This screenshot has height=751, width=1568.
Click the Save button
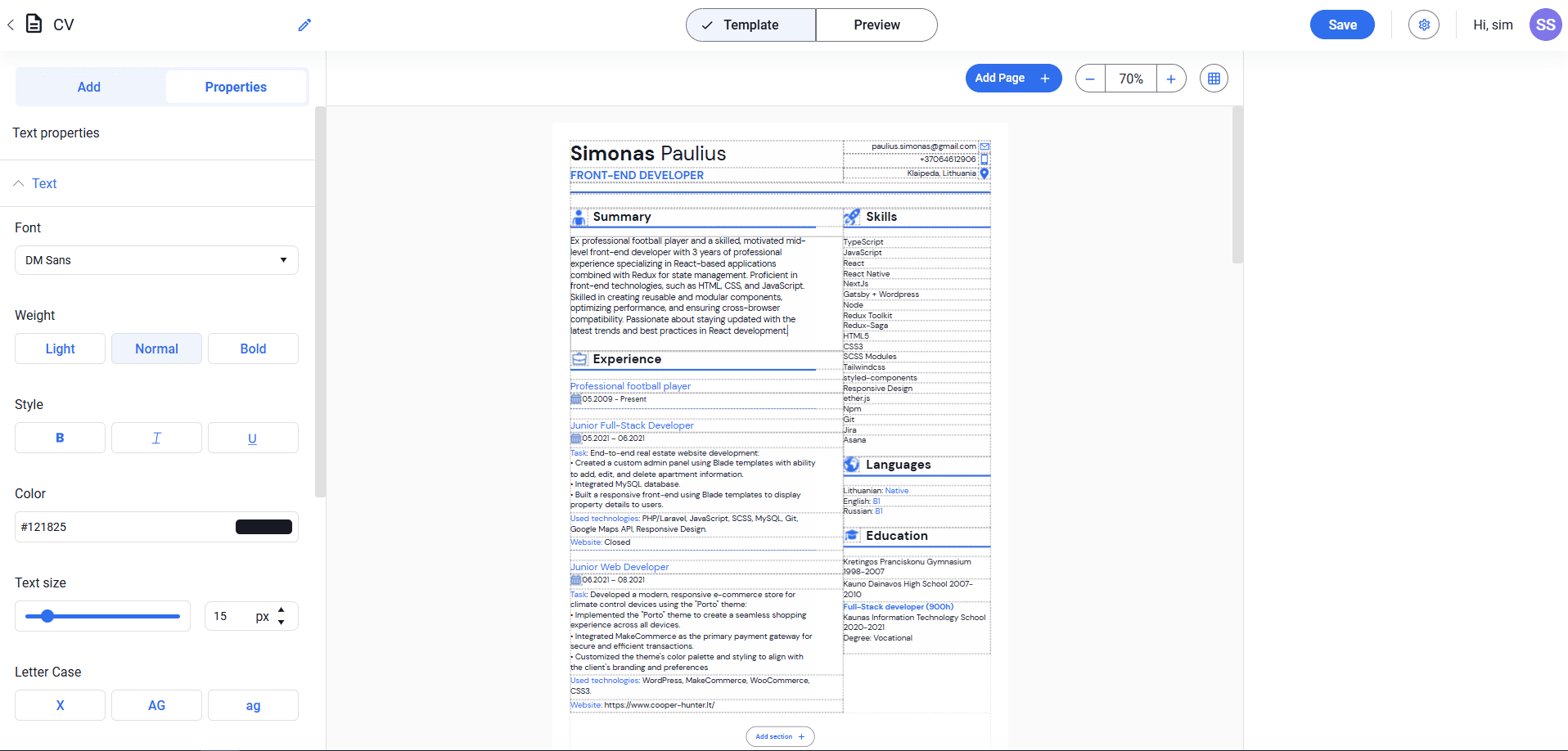tap(1341, 25)
